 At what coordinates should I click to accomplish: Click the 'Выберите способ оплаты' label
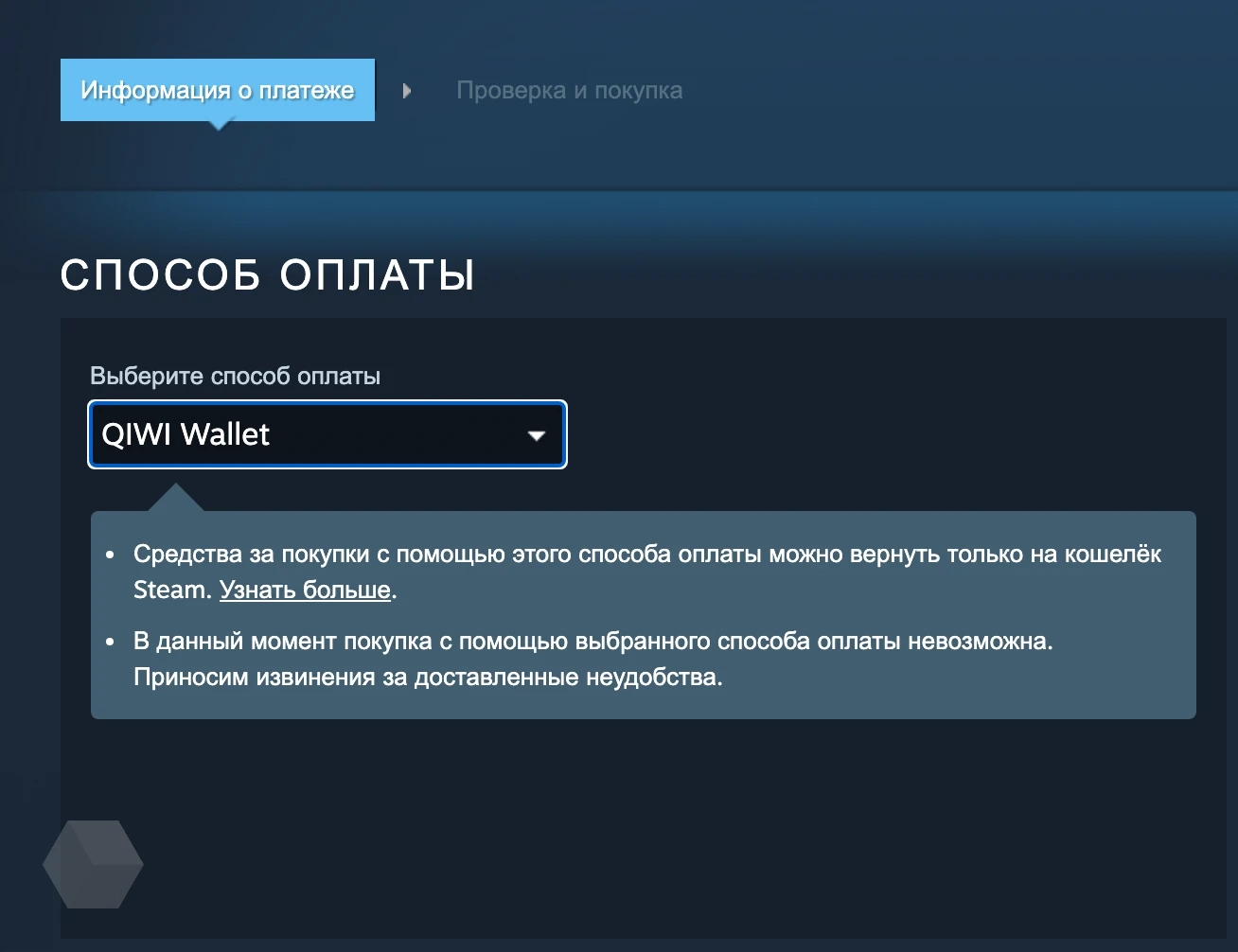(235, 376)
